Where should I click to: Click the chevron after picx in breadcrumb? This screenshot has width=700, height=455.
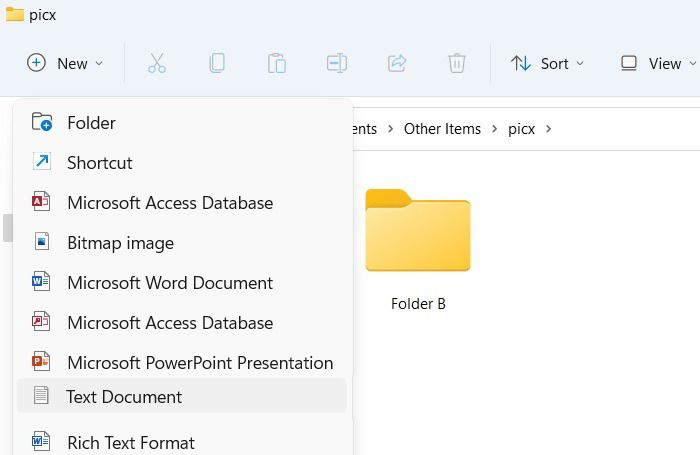click(x=549, y=129)
